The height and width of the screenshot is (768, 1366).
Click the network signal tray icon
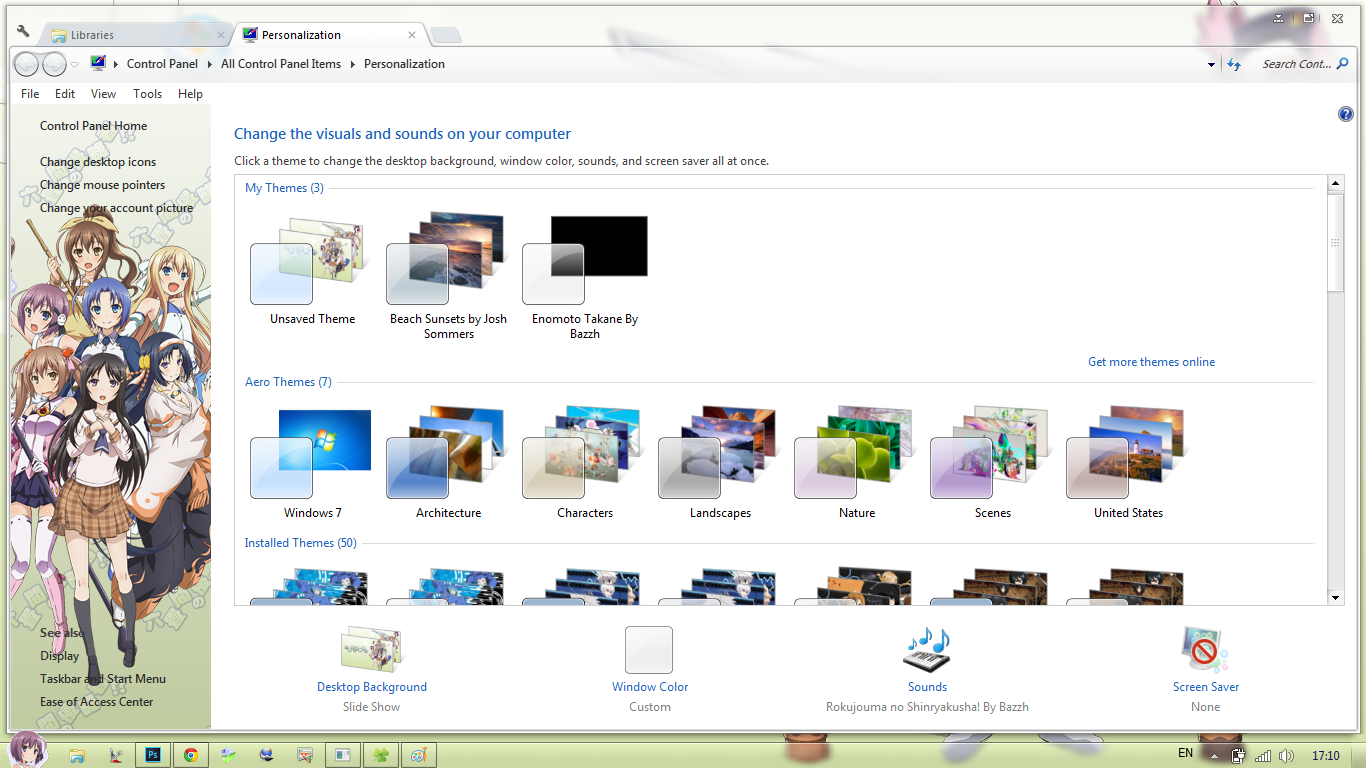(1263, 756)
